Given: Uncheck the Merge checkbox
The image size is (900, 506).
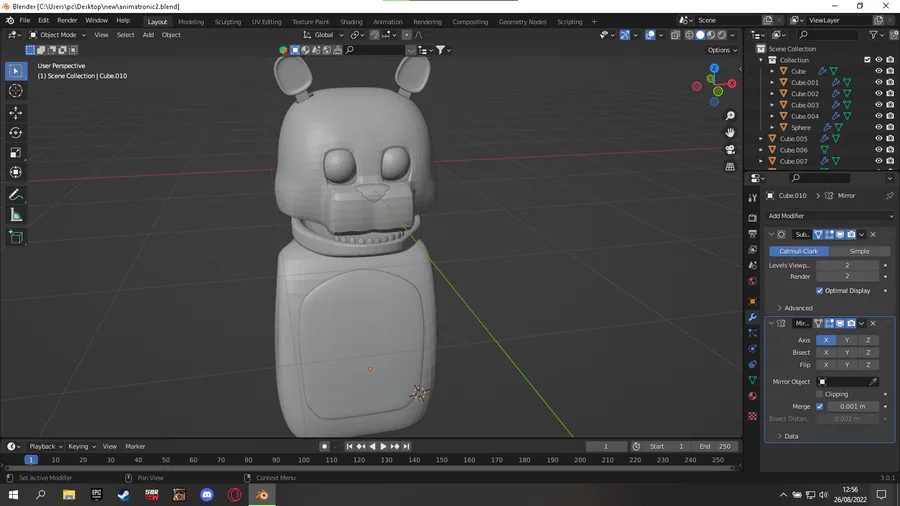Looking at the screenshot, I should 820,407.
